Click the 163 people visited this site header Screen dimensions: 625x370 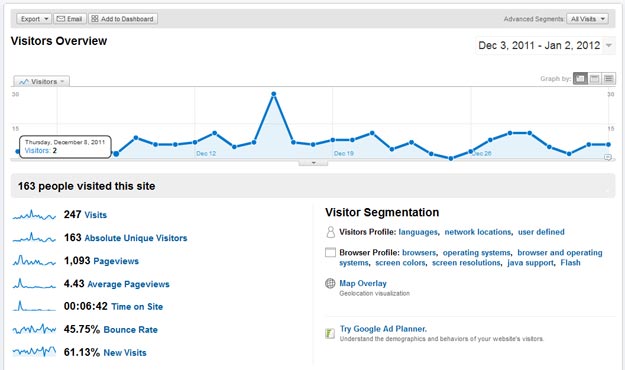click(x=86, y=186)
